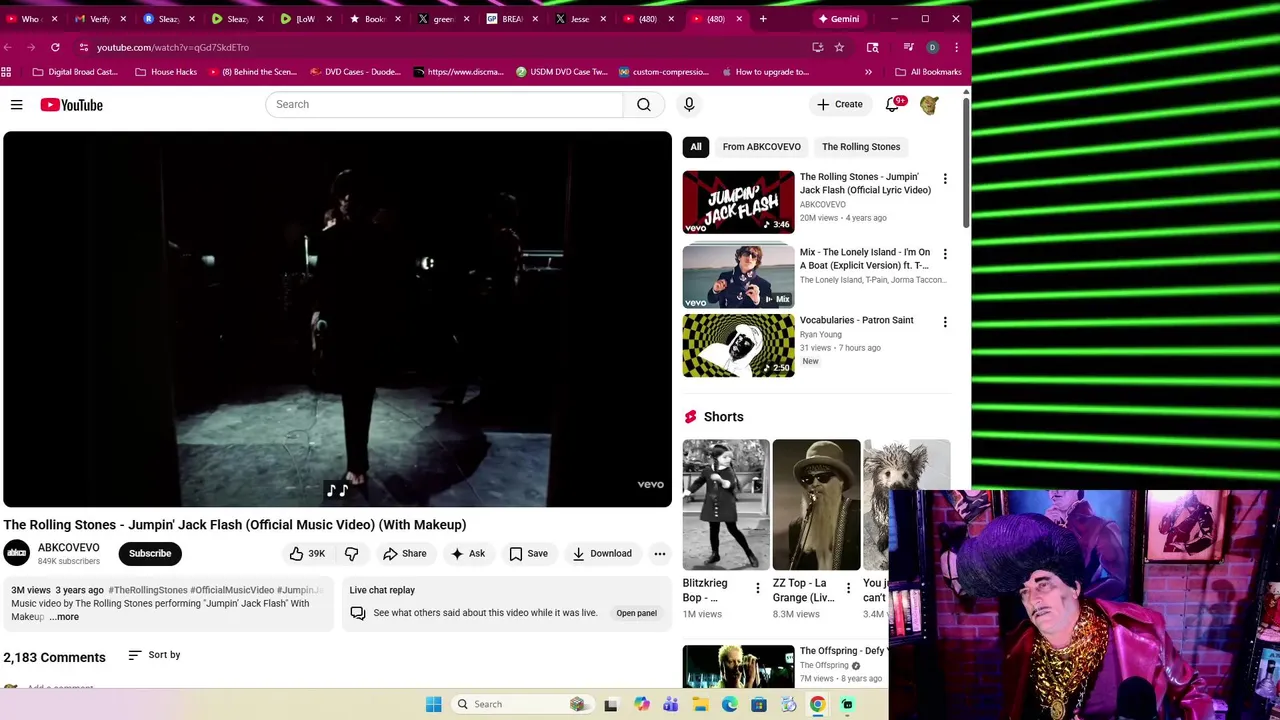
Task: Open options for Blitzkrieg Bop short
Action: 757,588
